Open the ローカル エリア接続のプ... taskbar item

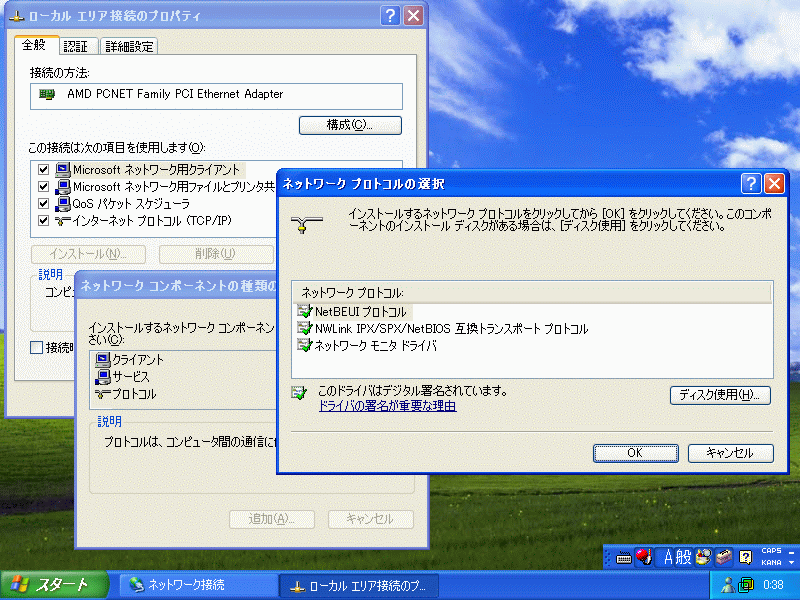(x=358, y=586)
